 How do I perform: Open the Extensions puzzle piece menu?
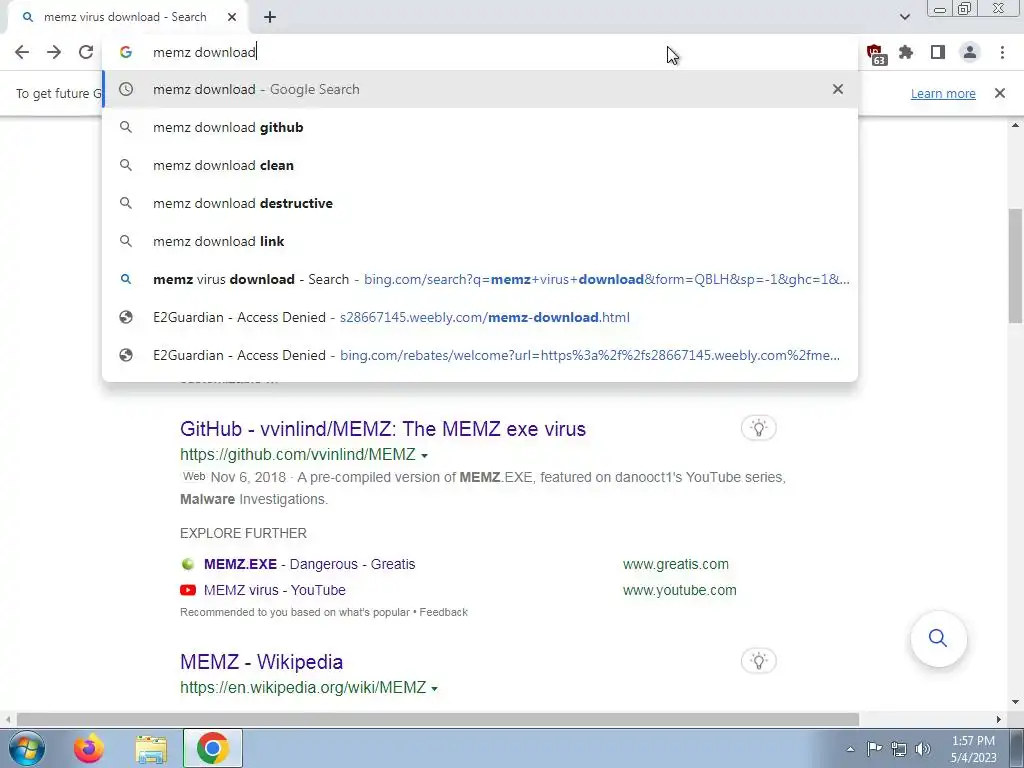click(906, 52)
